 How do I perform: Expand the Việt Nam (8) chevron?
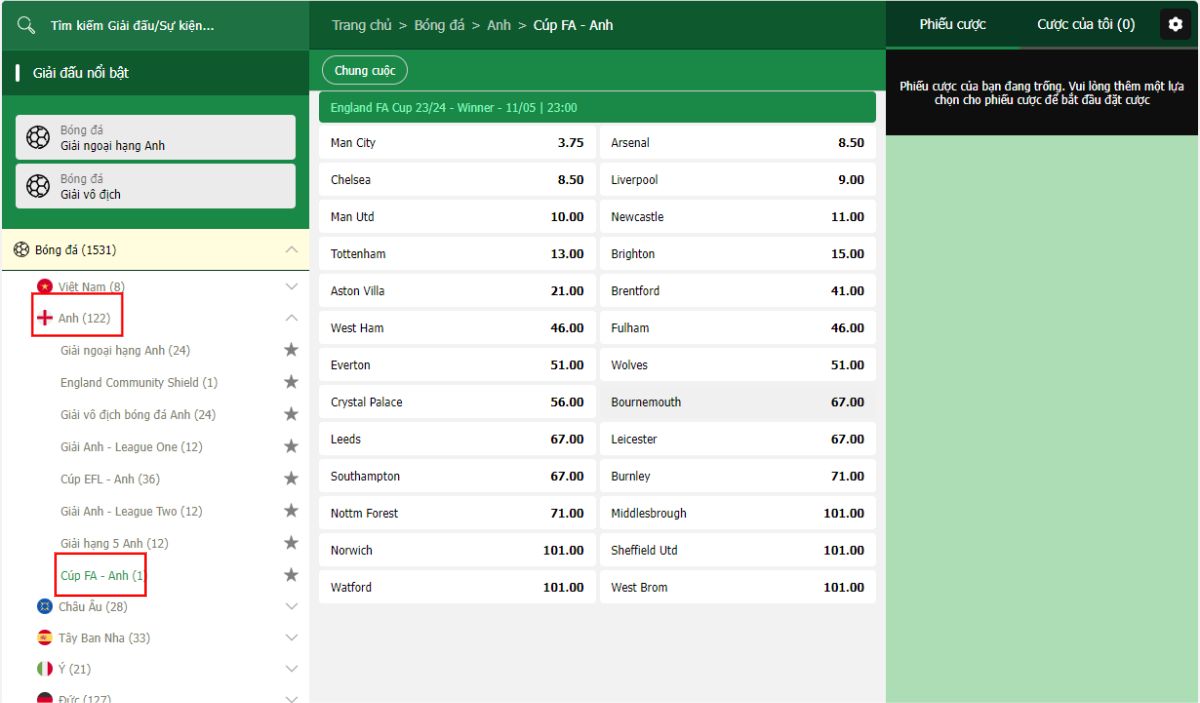click(x=291, y=287)
